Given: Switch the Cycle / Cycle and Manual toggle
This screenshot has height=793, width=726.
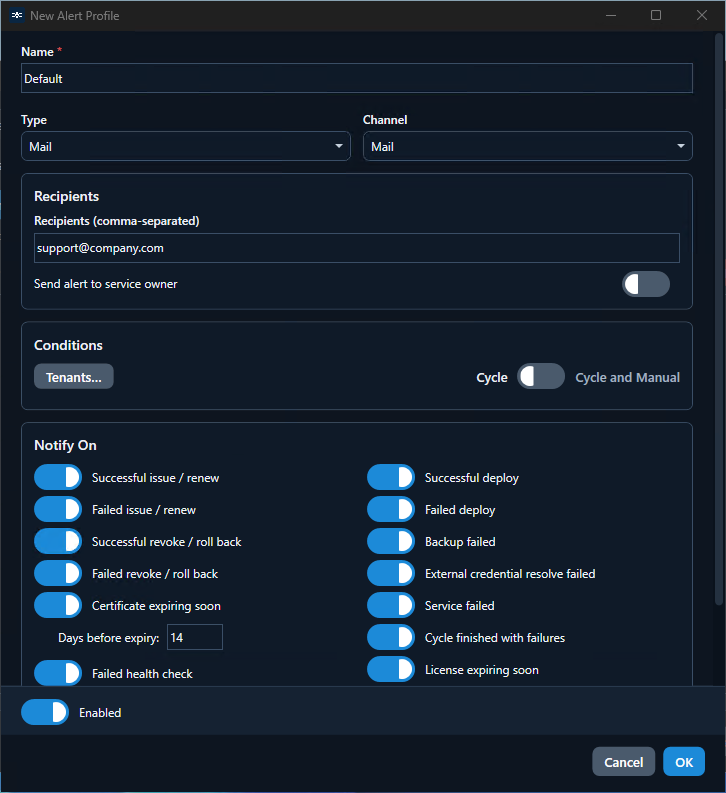Looking at the screenshot, I should [540, 376].
